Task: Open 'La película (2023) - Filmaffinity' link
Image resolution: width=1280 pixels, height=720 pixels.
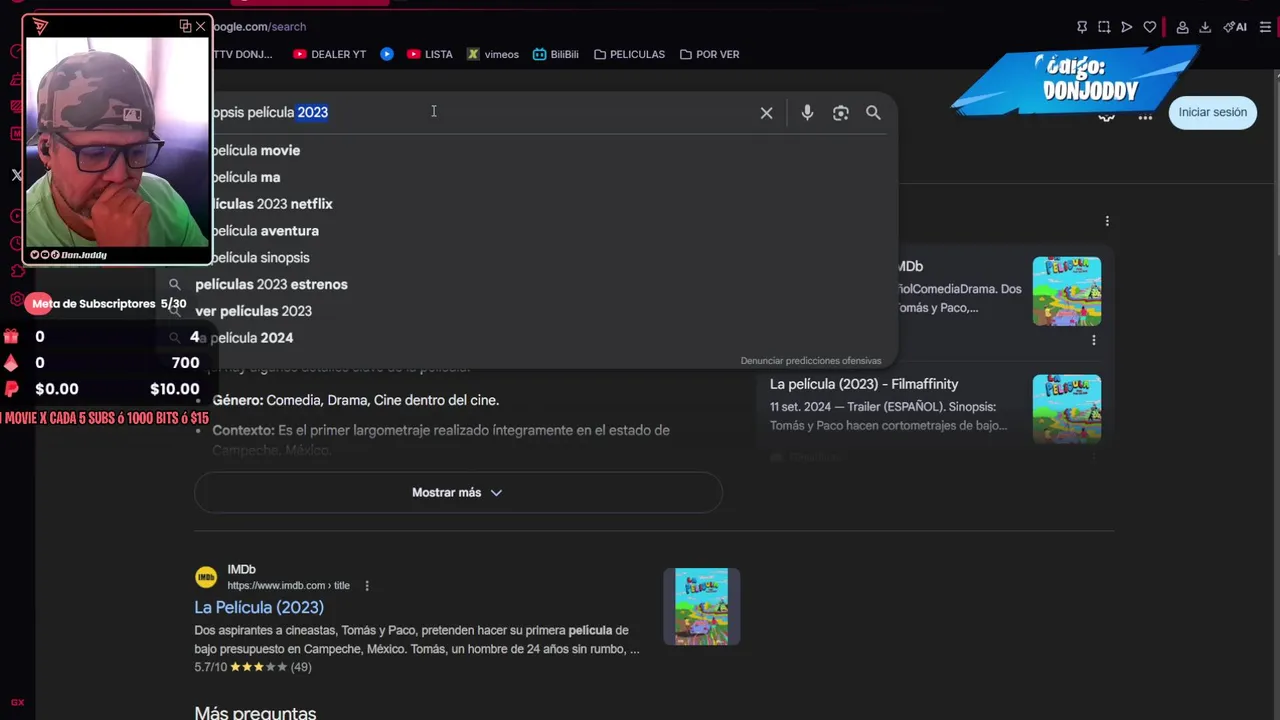Action: tap(864, 384)
